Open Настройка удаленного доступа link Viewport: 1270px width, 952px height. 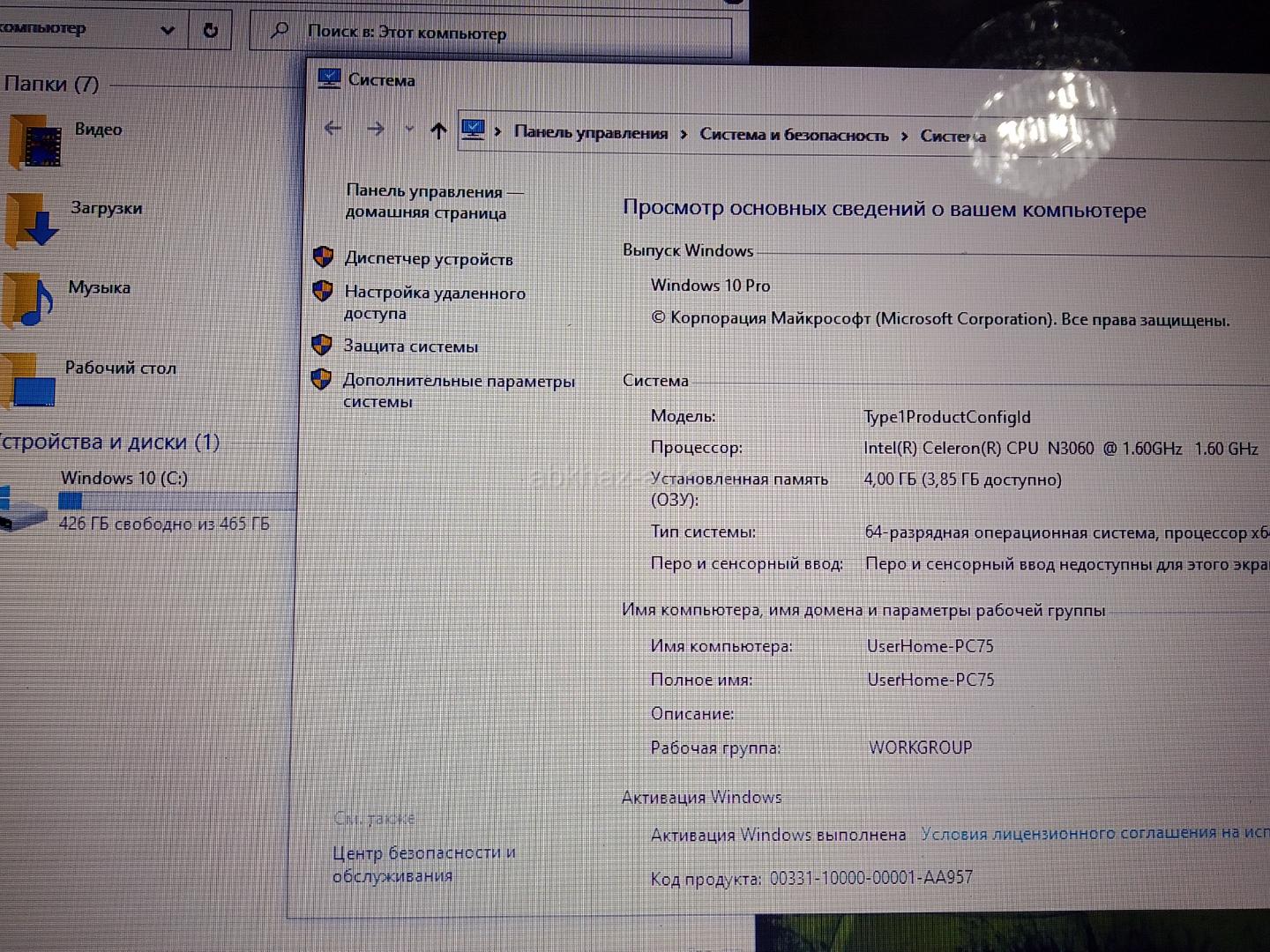pos(435,302)
